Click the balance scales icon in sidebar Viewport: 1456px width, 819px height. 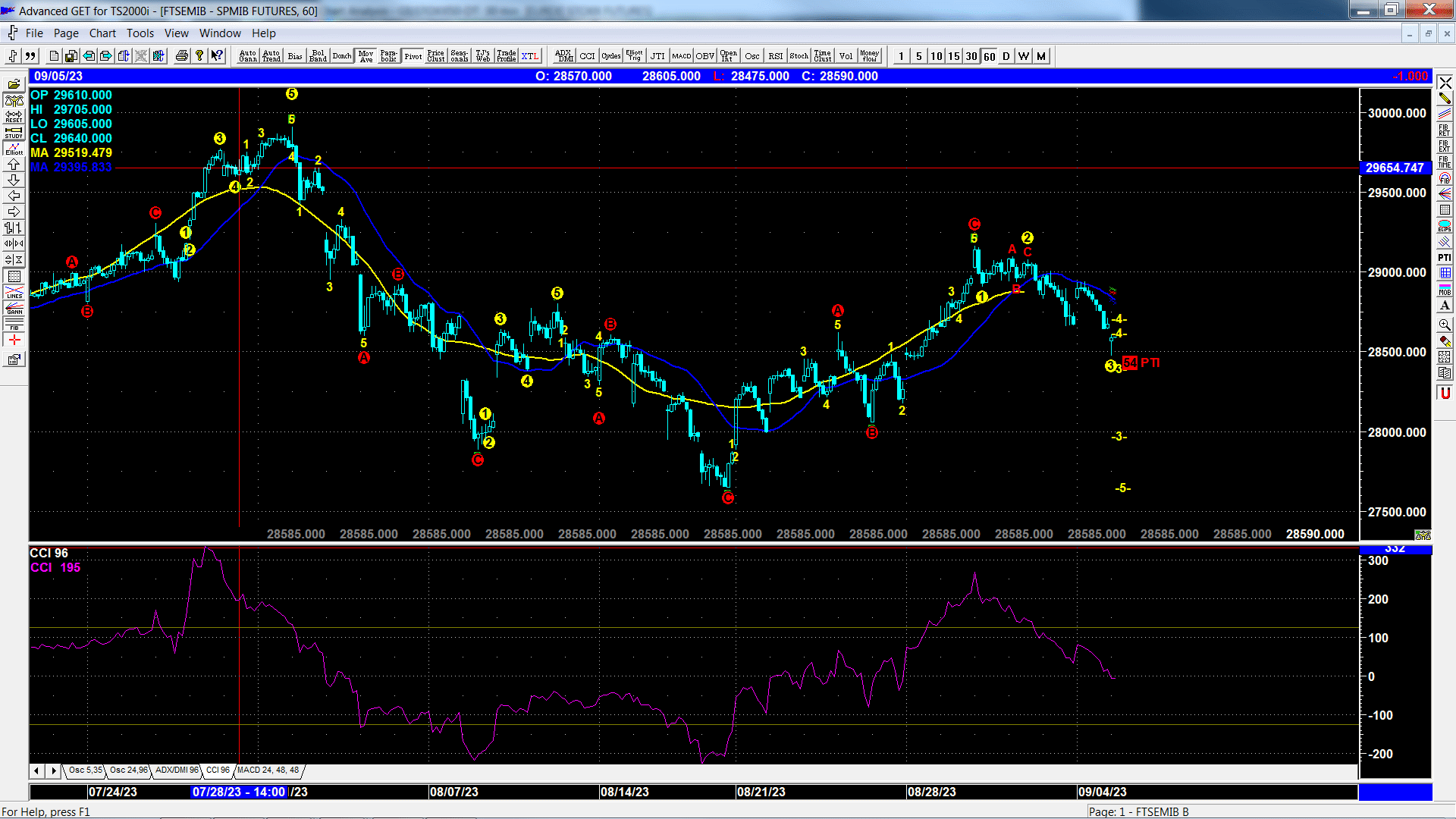click(14, 100)
